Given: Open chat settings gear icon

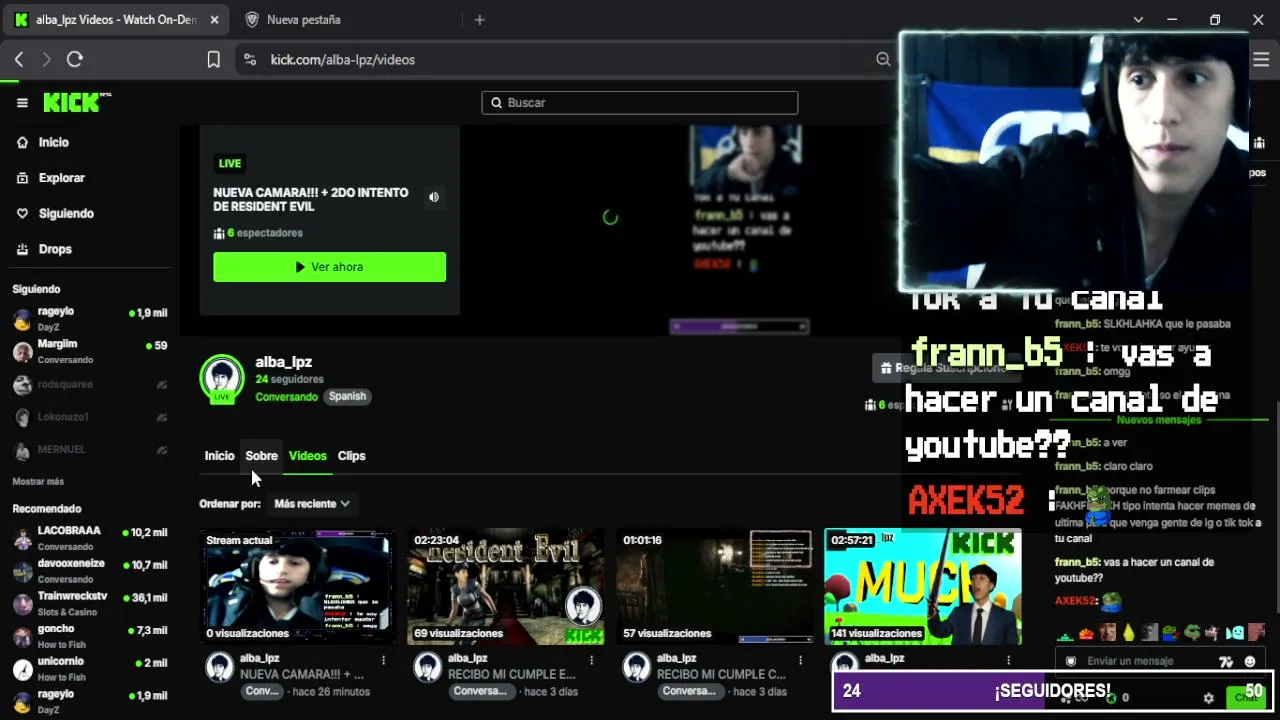Looking at the screenshot, I should click(x=1208, y=698).
